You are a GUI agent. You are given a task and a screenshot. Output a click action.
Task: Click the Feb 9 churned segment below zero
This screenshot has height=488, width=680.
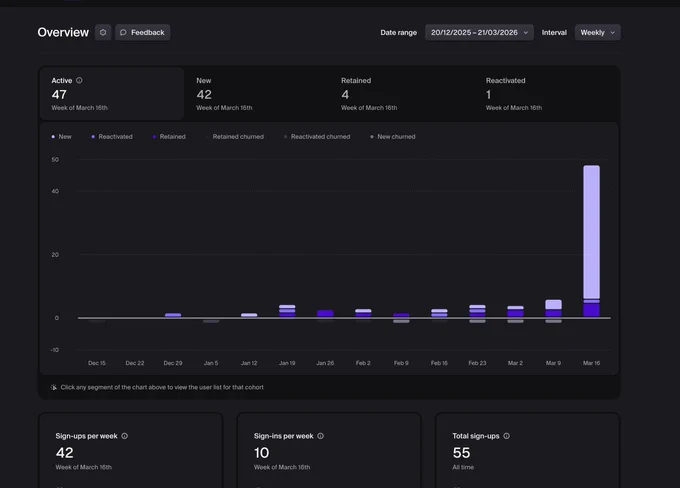pos(401,321)
